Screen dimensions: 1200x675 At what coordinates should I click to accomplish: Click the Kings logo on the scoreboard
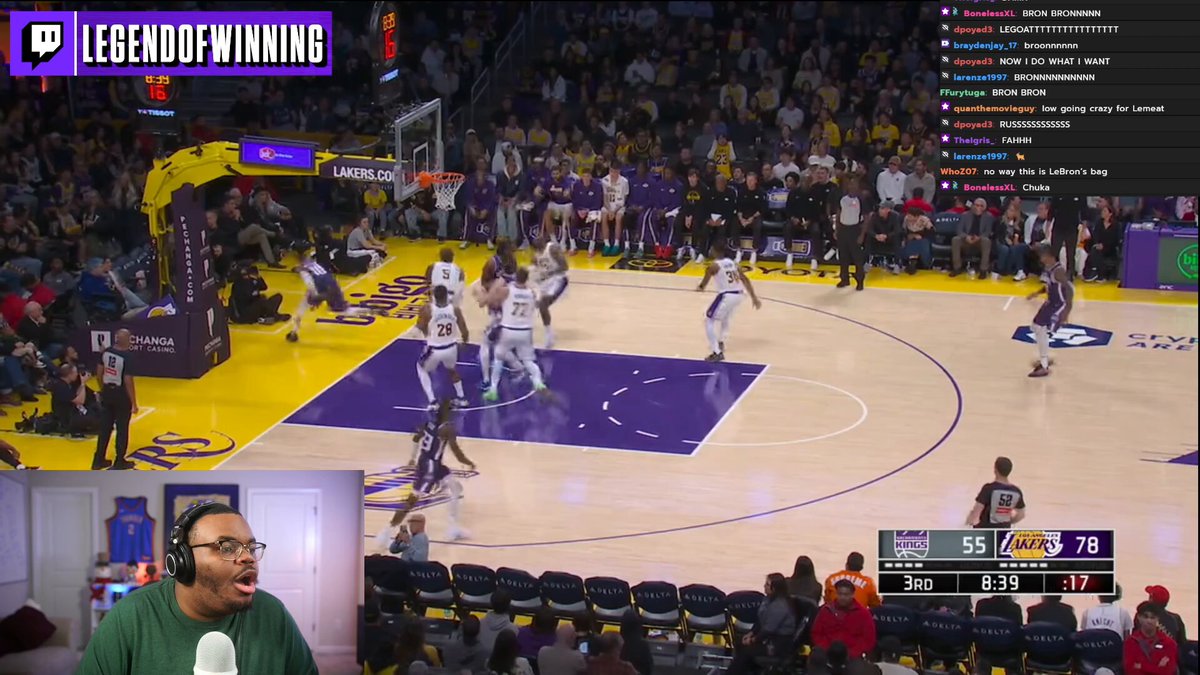click(910, 545)
